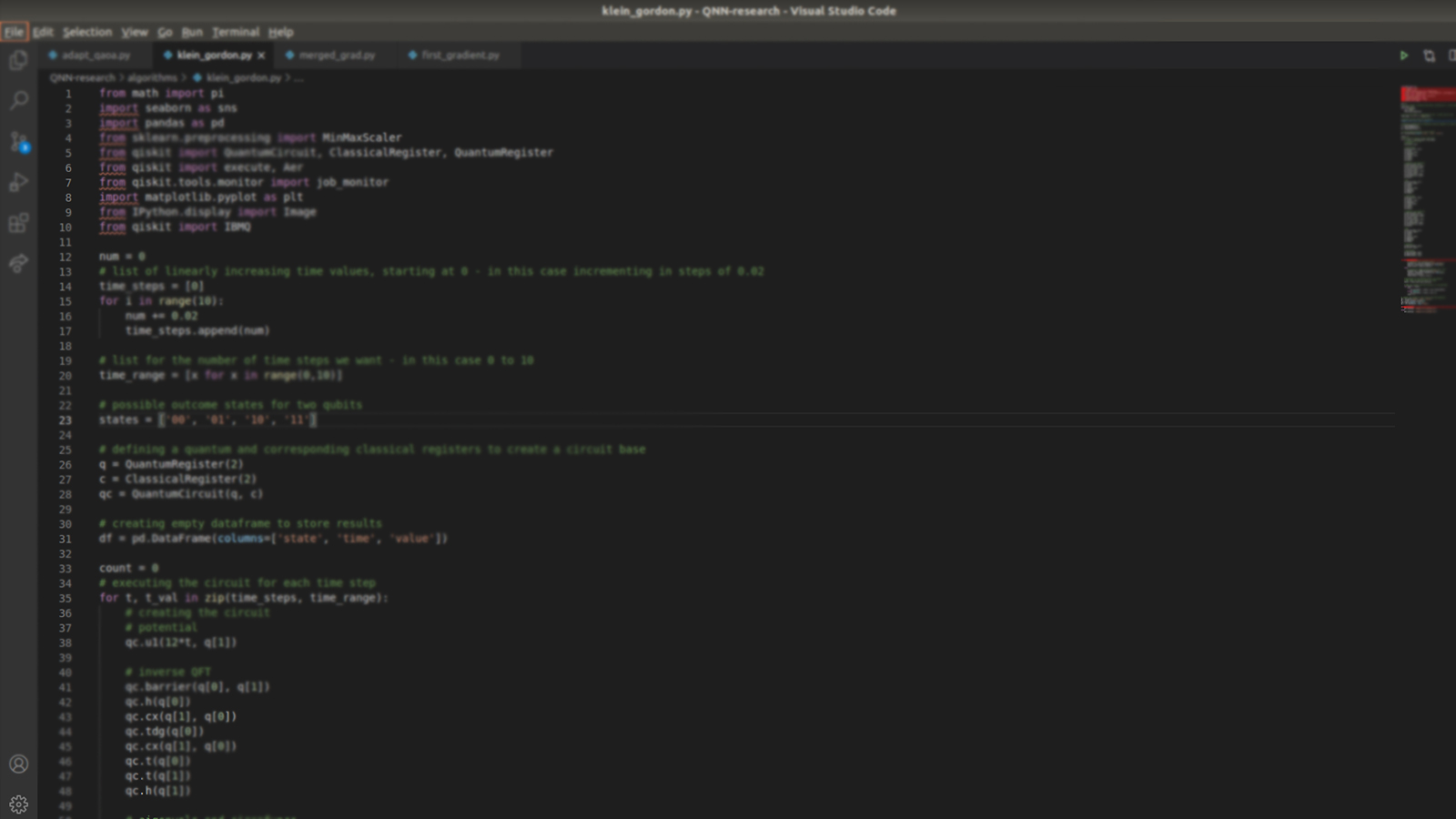Viewport: 1456px width, 819px height.
Task: Click line number 23 in the gutter
Action: coord(66,420)
